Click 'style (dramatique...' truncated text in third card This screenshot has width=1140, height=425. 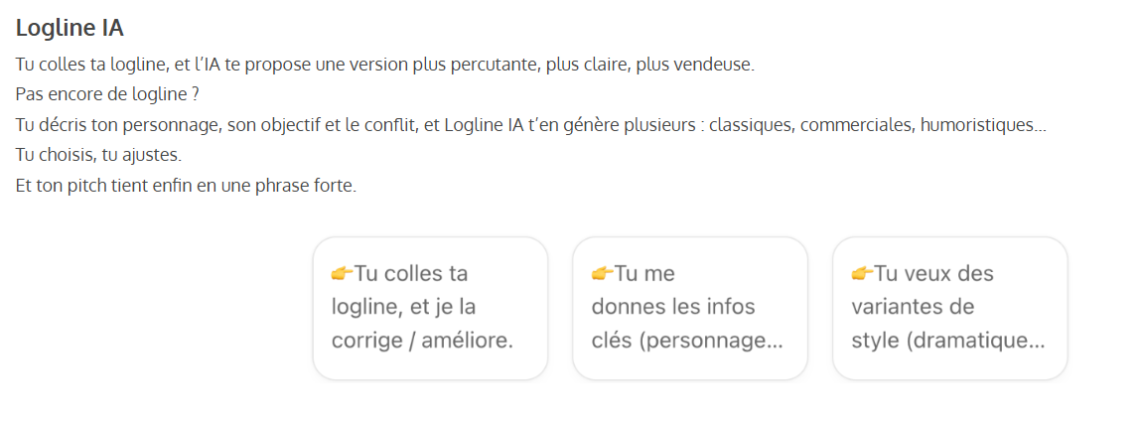pos(948,340)
